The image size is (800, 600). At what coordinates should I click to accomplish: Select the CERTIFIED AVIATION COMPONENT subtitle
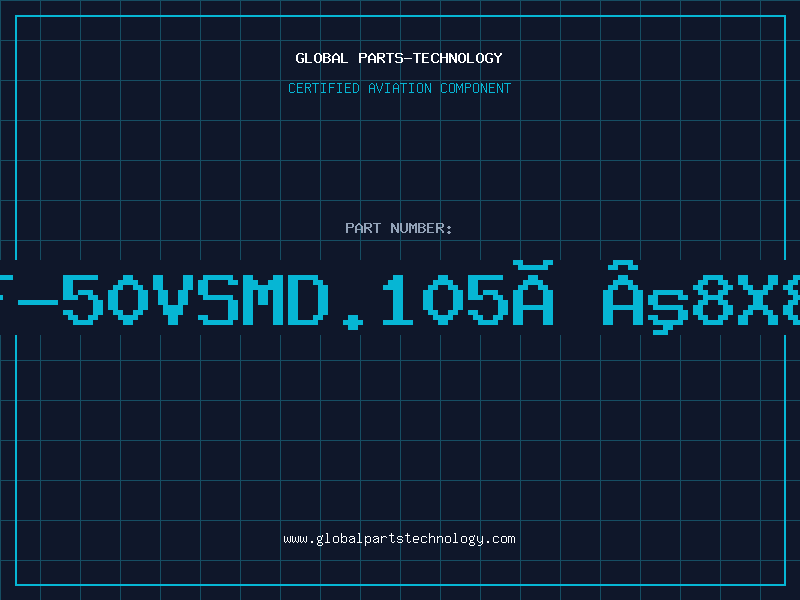(399, 88)
